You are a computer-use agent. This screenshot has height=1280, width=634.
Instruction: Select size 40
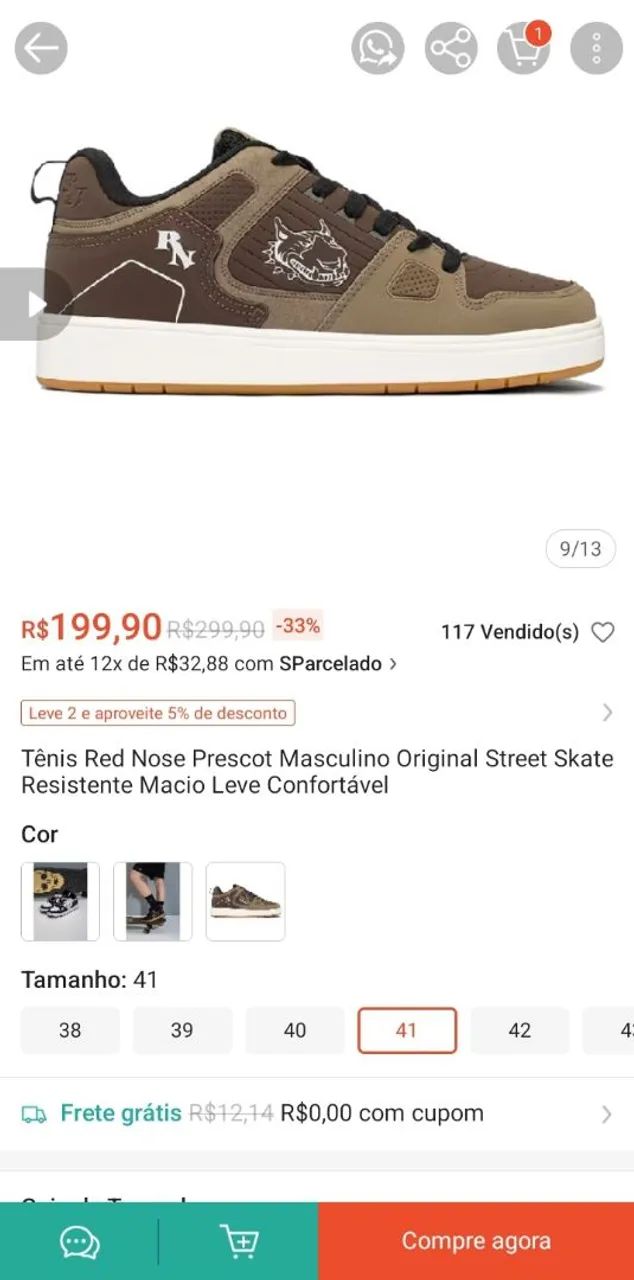tap(295, 1030)
